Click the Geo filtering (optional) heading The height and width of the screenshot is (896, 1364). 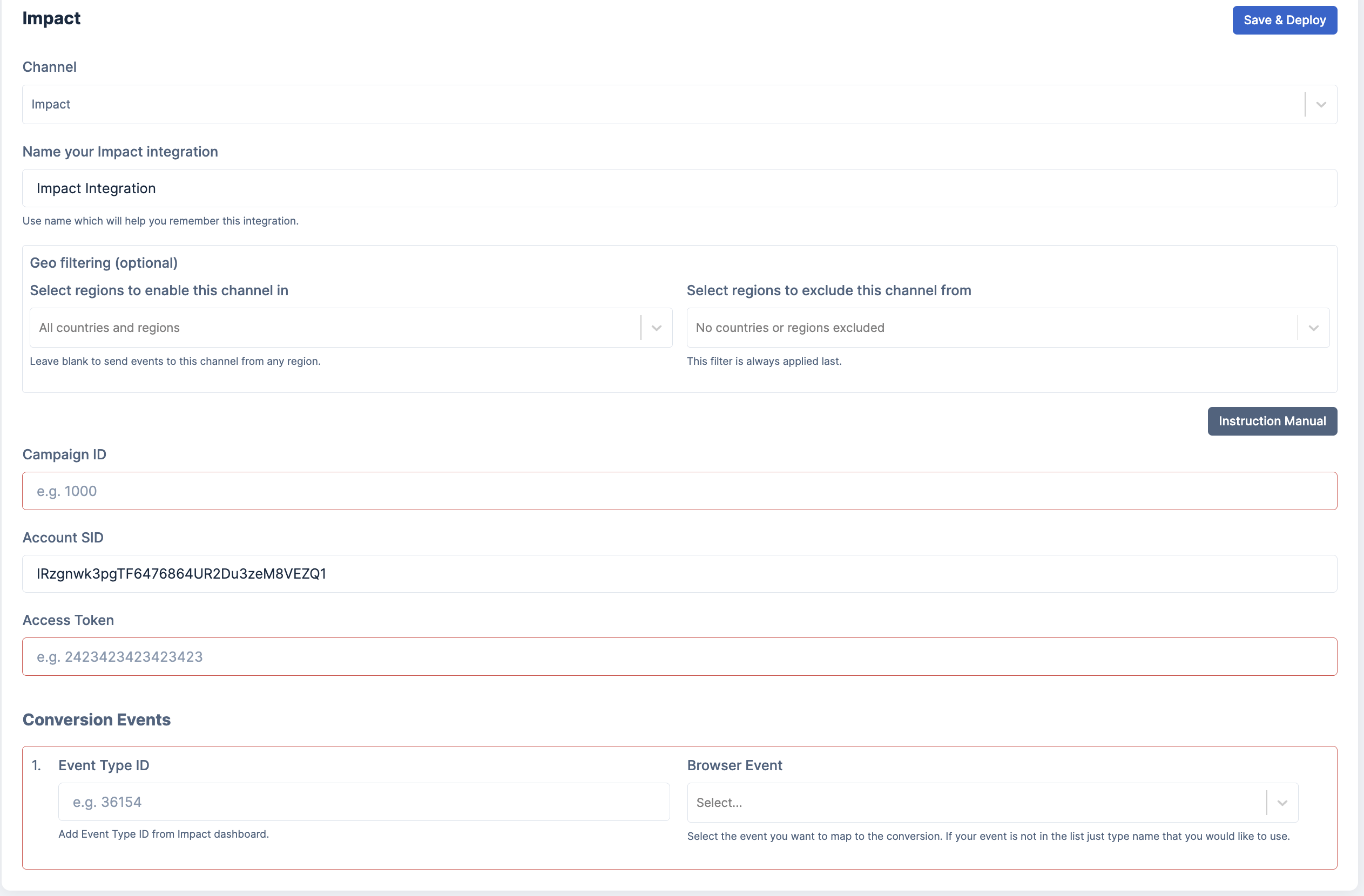click(x=104, y=263)
